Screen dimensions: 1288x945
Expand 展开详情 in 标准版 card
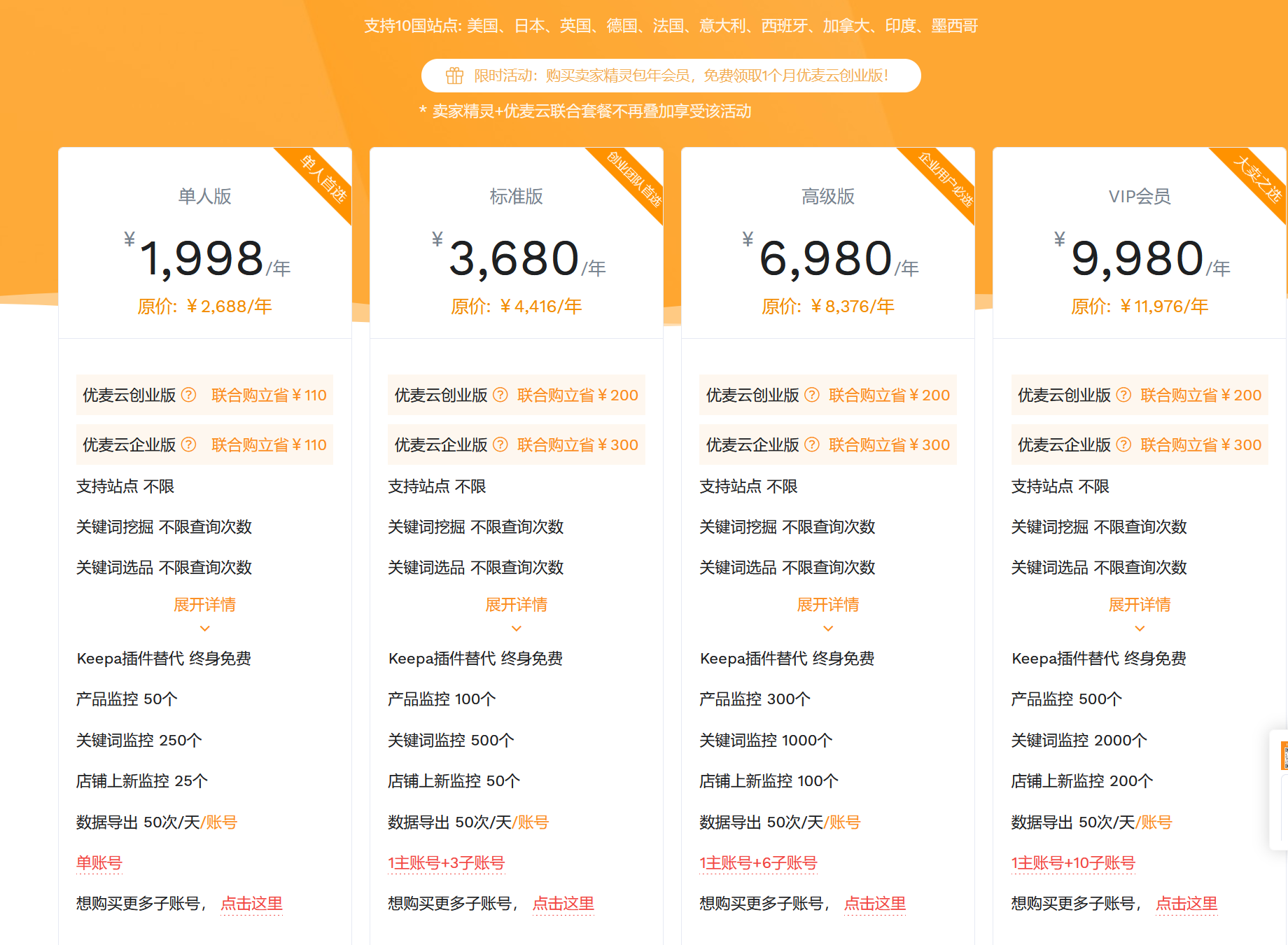click(517, 605)
